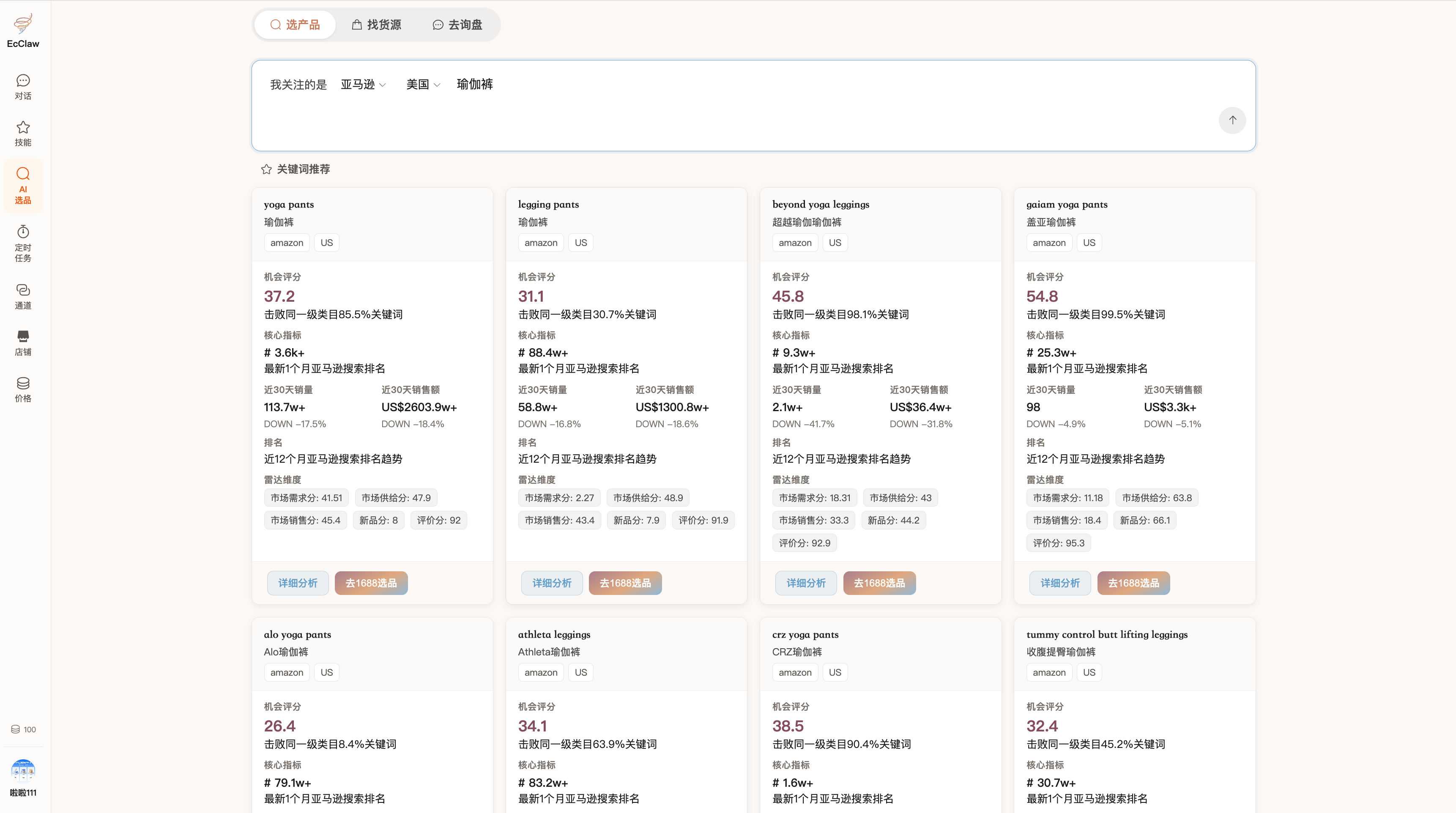Open 详细分析 for yoga pants card
This screenshot has height=813, width=1456.
click(297, 582)
